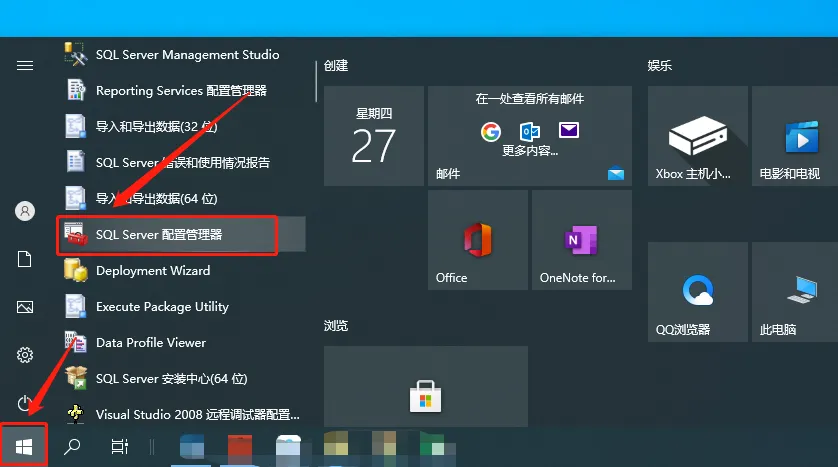Launch Reporting Services 配置管理器

(181, 90)
